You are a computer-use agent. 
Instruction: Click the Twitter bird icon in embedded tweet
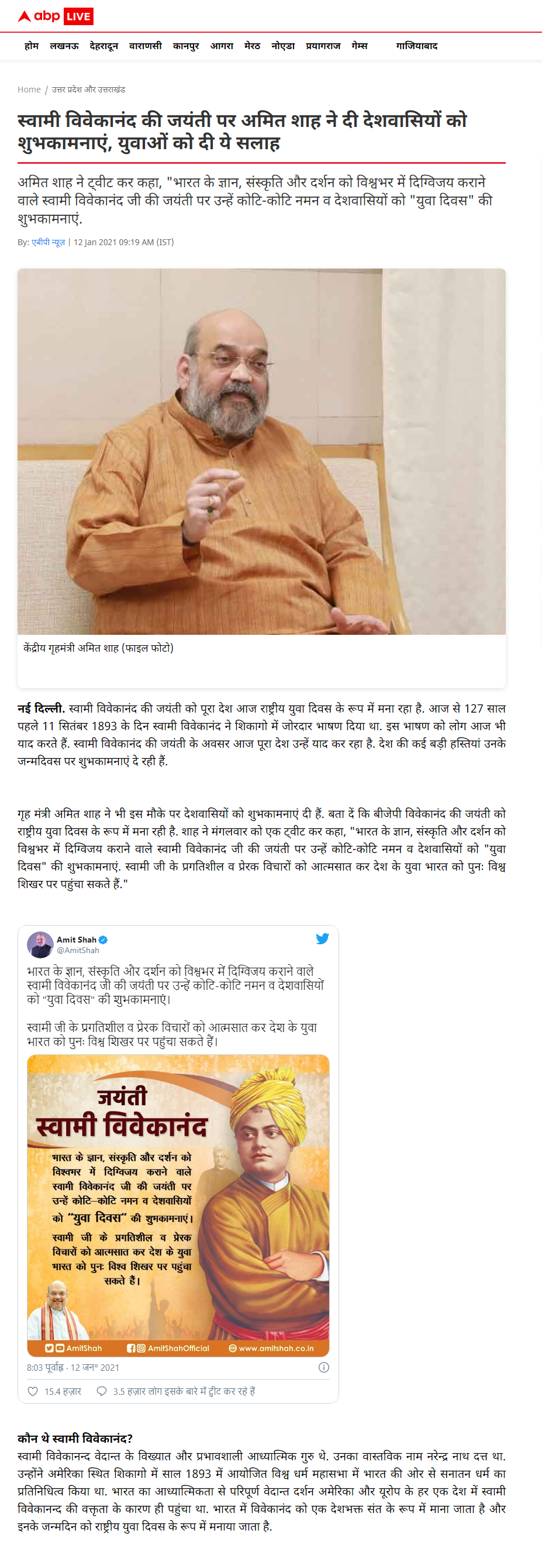tap(322, 938)
